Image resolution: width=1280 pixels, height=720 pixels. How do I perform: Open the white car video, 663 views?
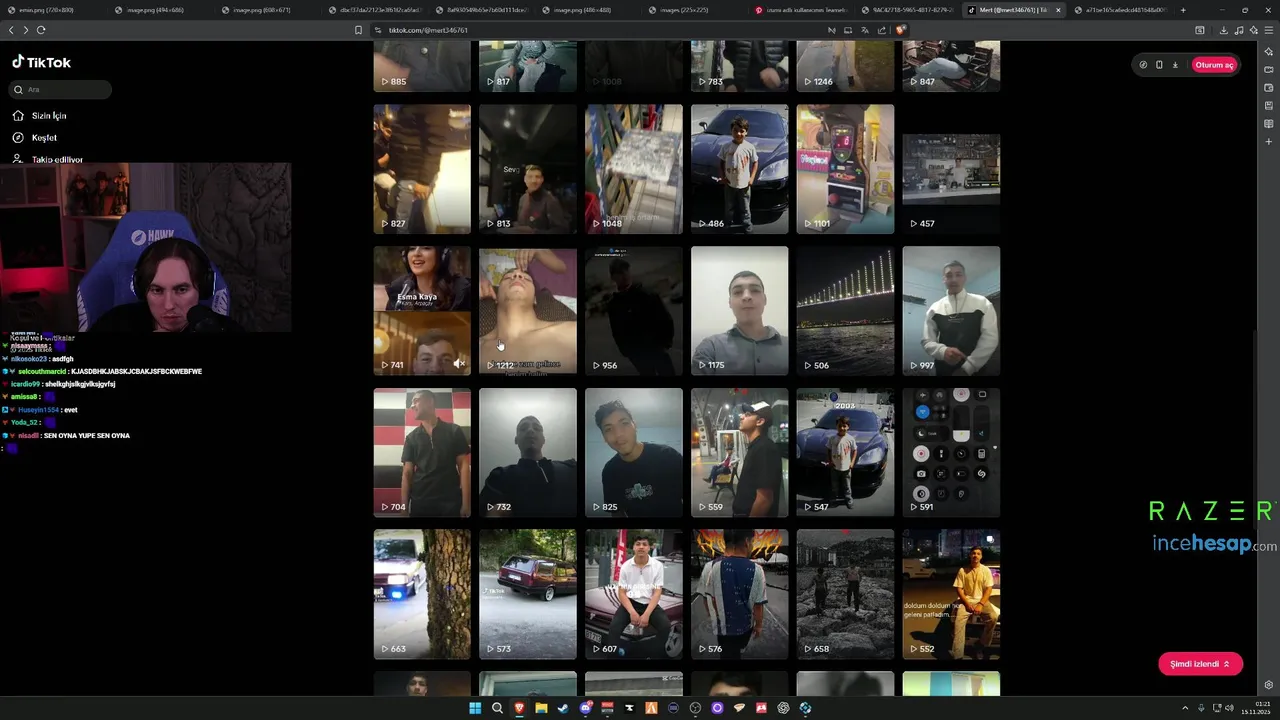tap(422, 594)
